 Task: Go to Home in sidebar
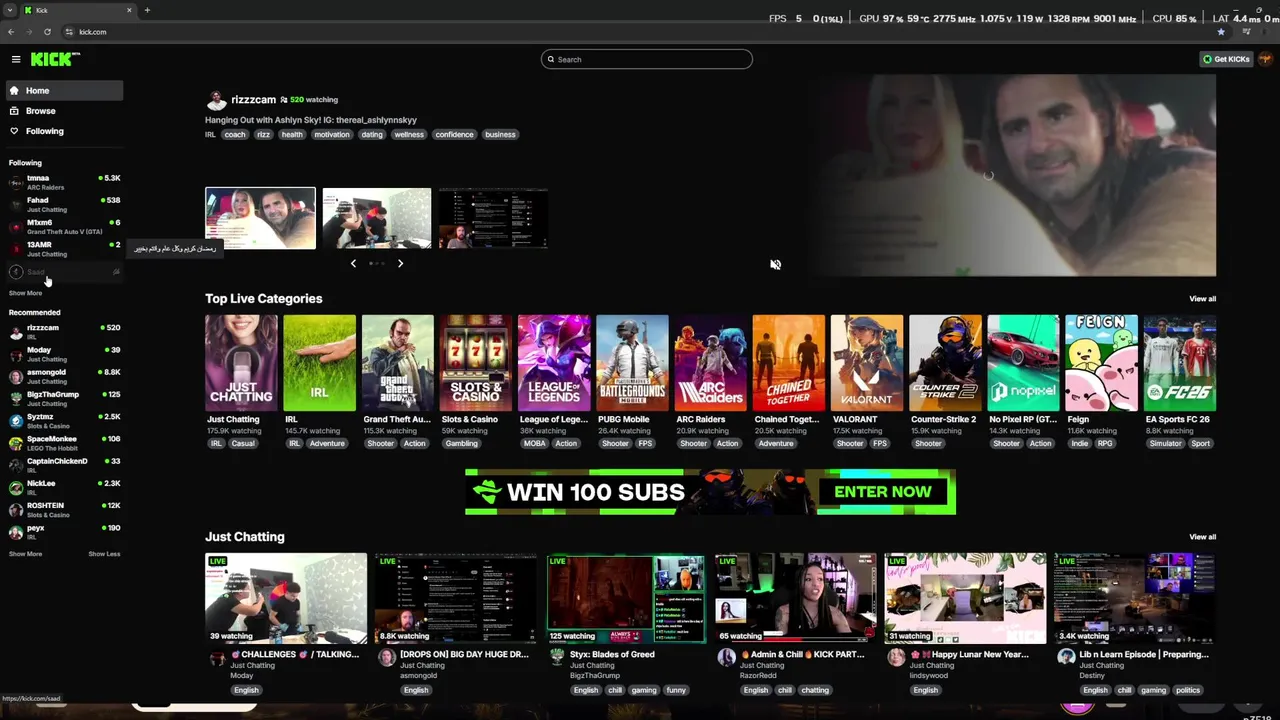65,90
